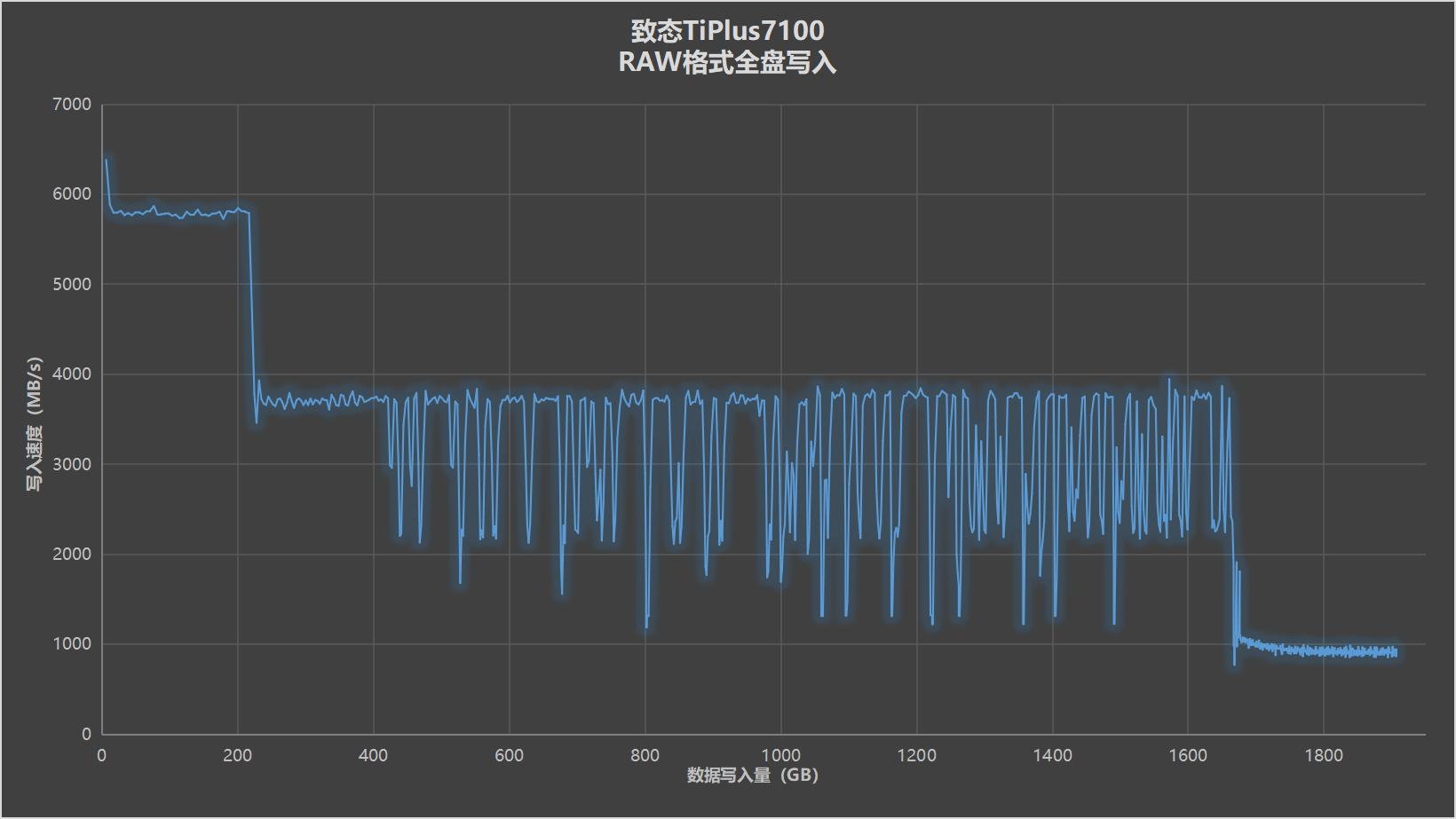Click the 200 tick label on X-axis
The height and width of the screenshot is (819, 1456).
click(x=236, y=757)
